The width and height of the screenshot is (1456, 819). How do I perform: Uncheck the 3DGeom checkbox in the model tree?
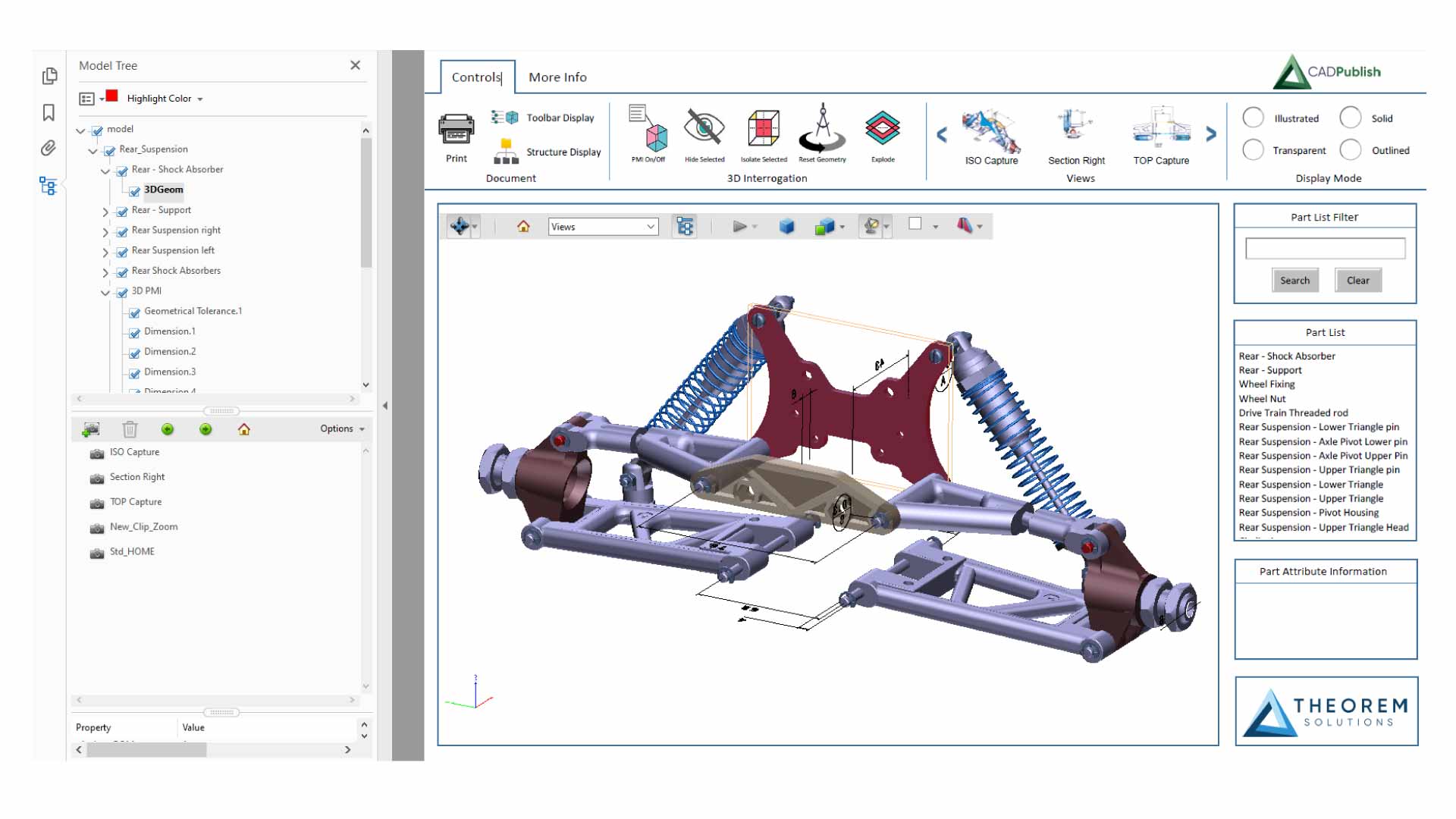coord(133,190)
